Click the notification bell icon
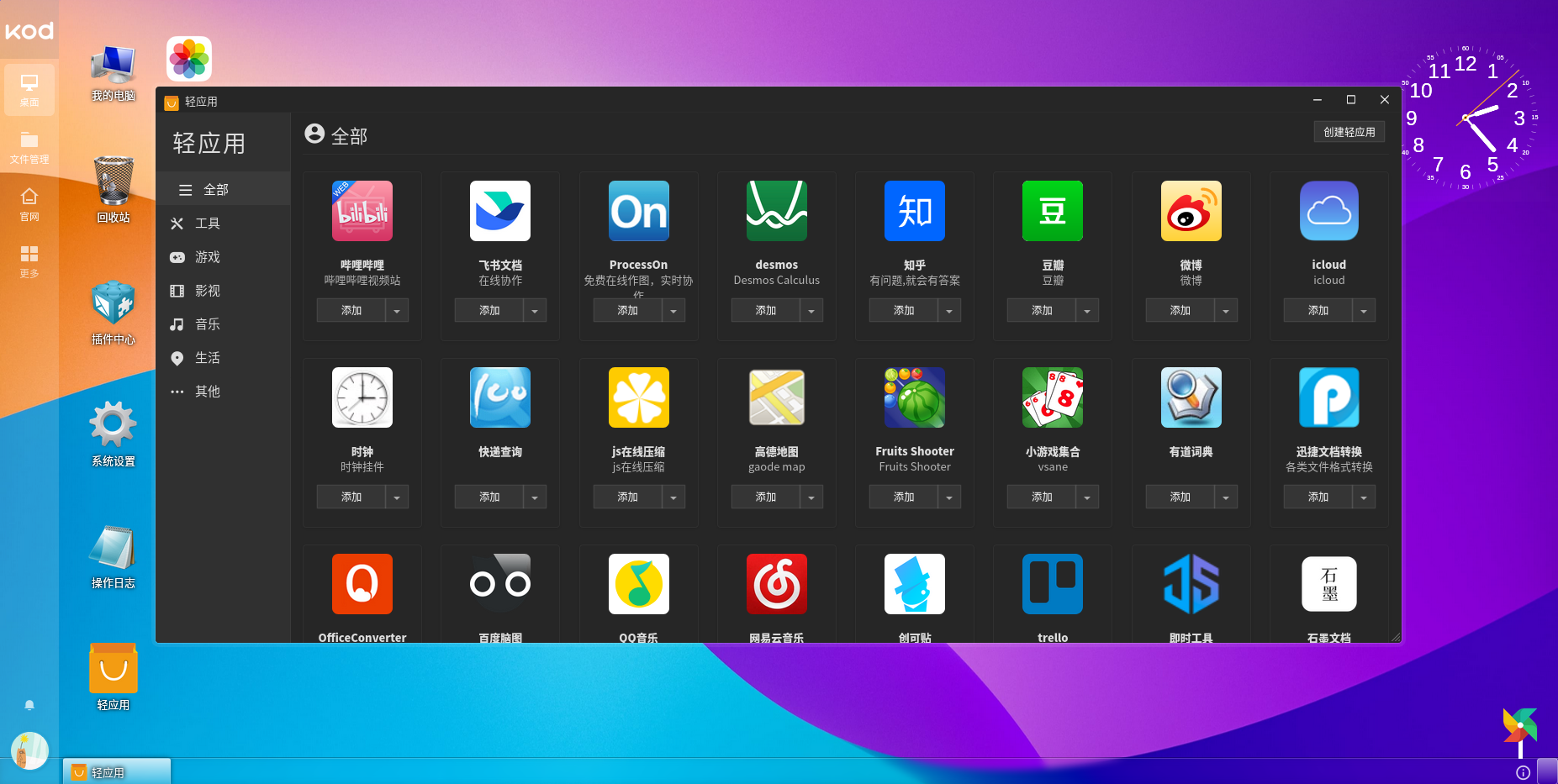Viewport: 1558px width, 784px height. (29, 705)
